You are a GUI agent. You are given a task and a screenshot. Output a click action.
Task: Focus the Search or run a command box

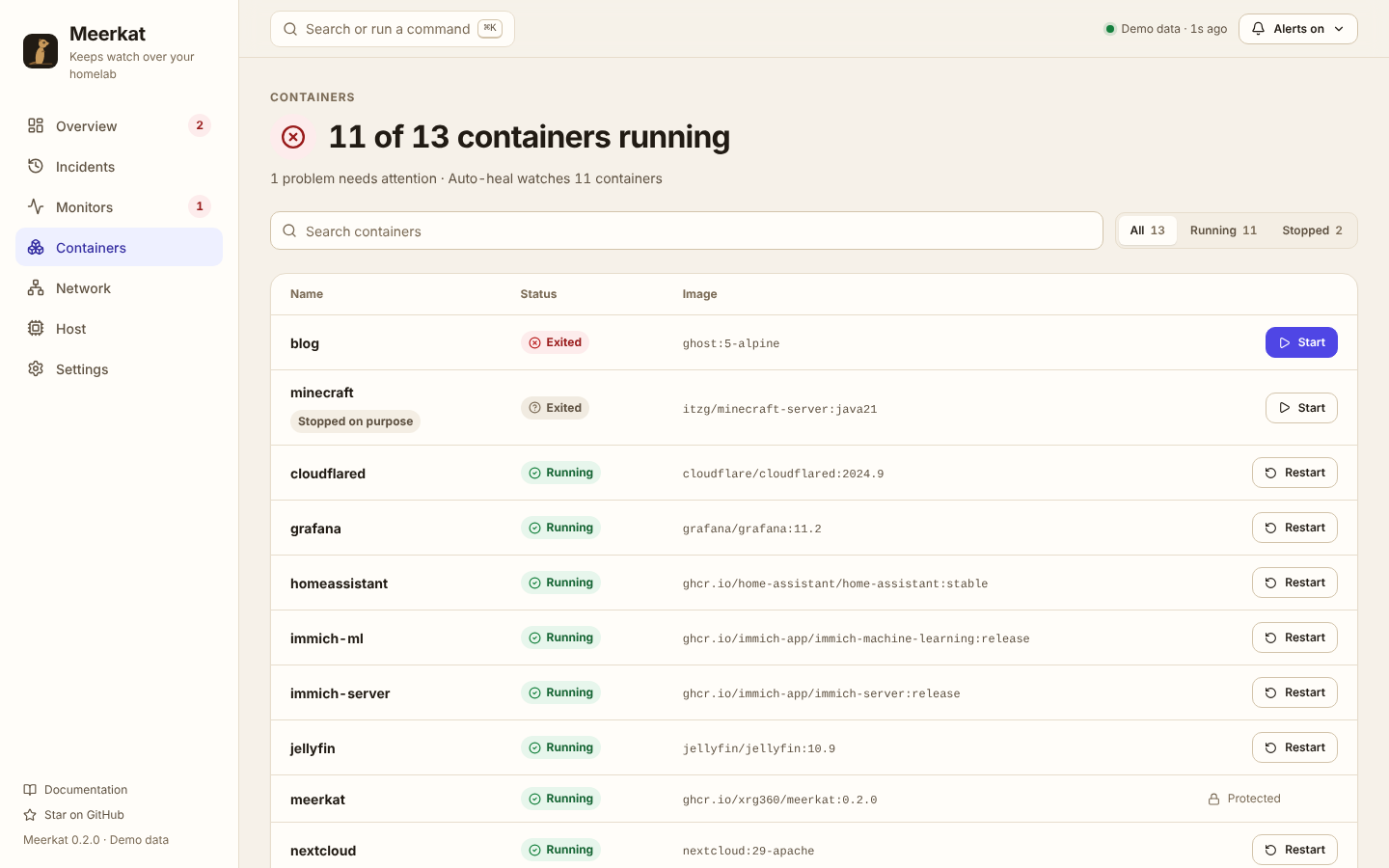[393, 29]
